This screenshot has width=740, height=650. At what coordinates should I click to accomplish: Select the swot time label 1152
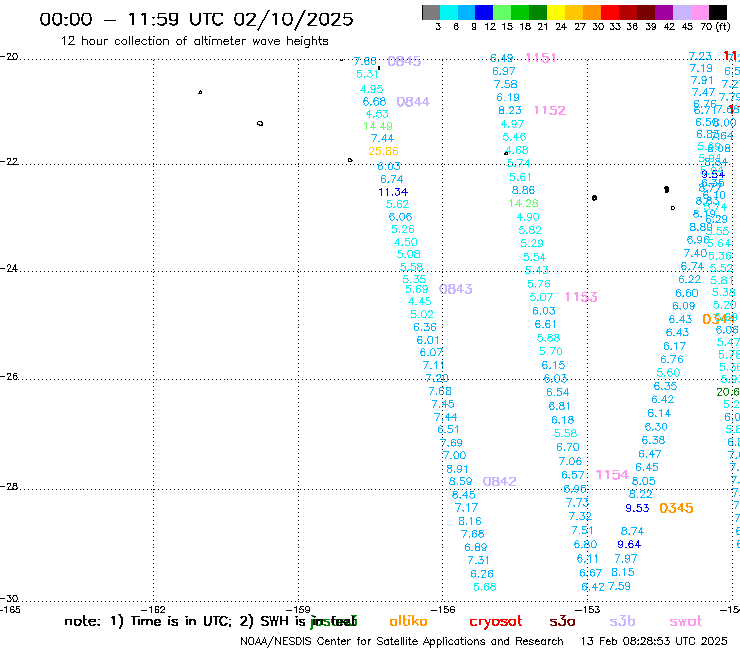coord(550,110)
